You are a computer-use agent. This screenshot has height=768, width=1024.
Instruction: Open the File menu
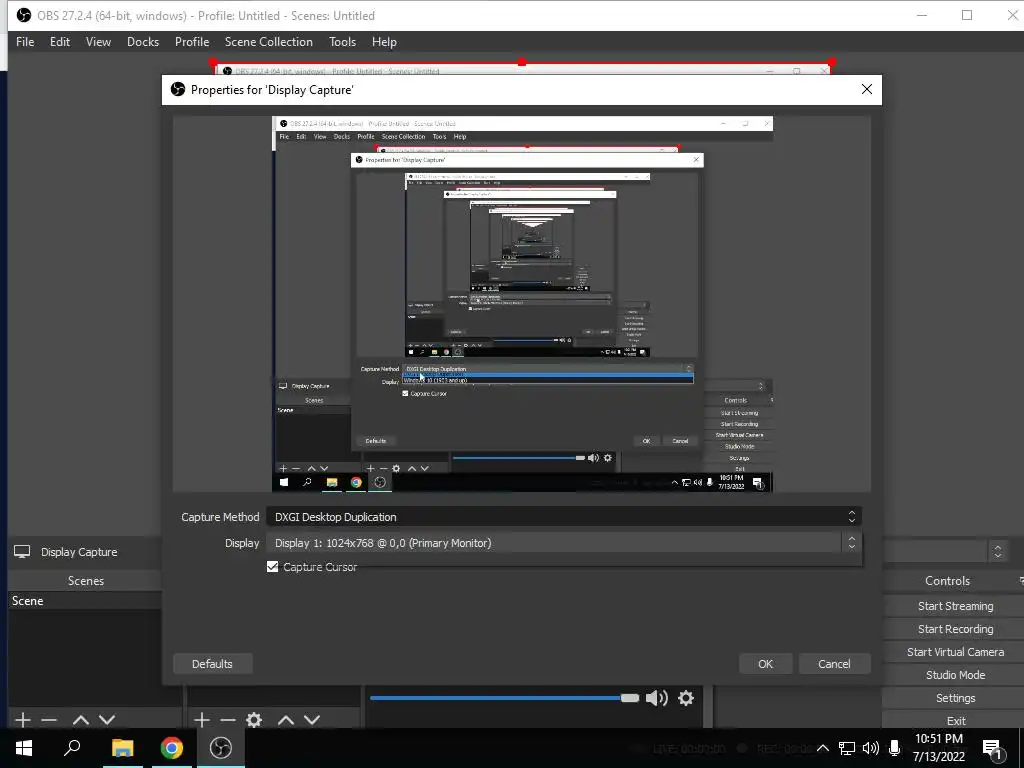pyautogui.click(x=25, y=42)
